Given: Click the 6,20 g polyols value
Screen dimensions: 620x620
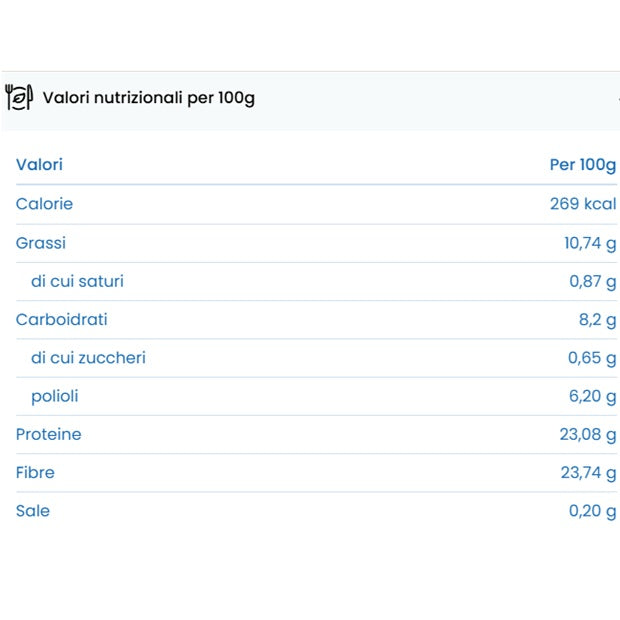Looking at the screenshot, I should (x=592, y=396).
